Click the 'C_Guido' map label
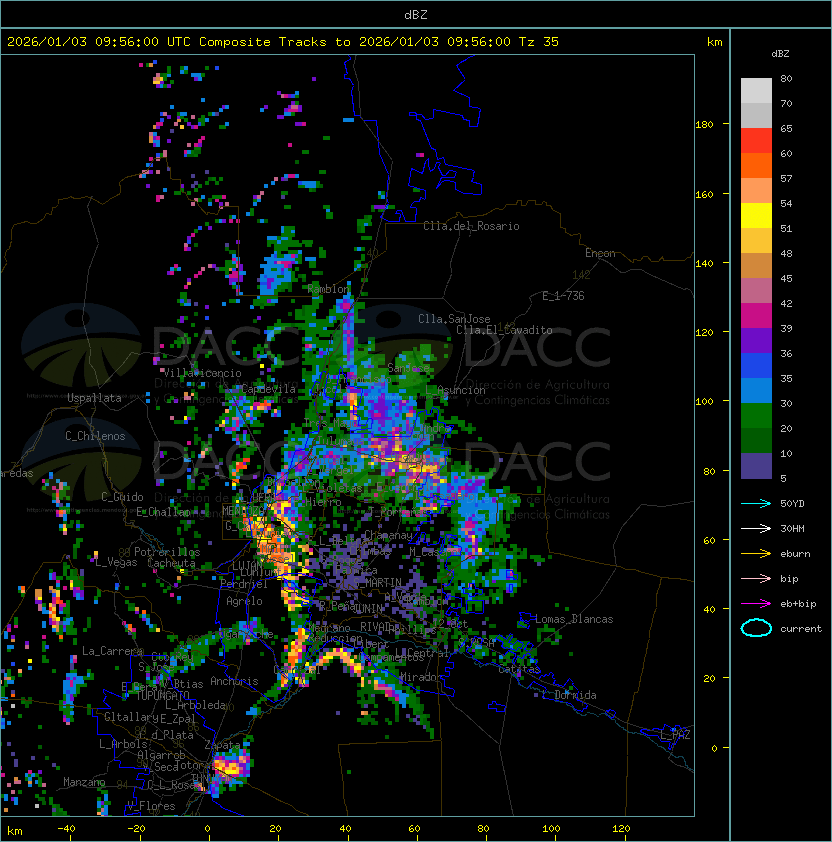Viewport: 832px width, 842px height. pos(122,497)
